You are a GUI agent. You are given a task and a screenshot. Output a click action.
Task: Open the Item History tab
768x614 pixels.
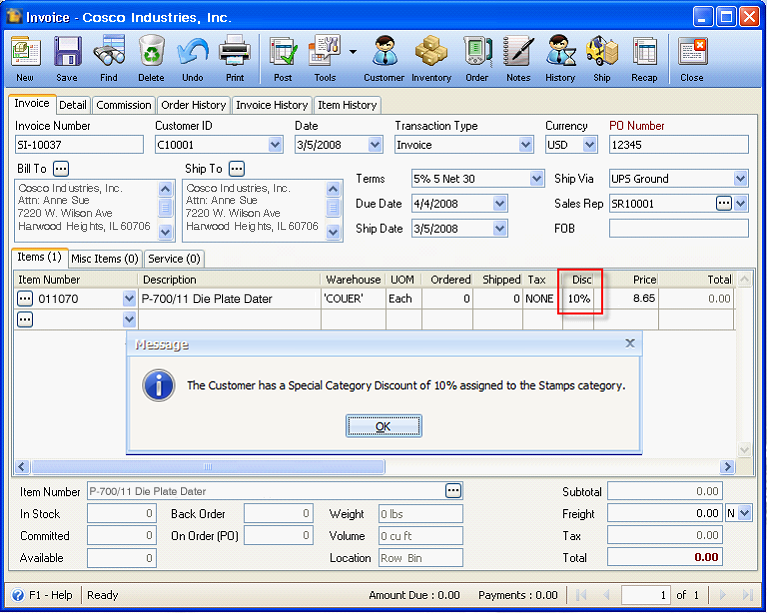point(347,105)
